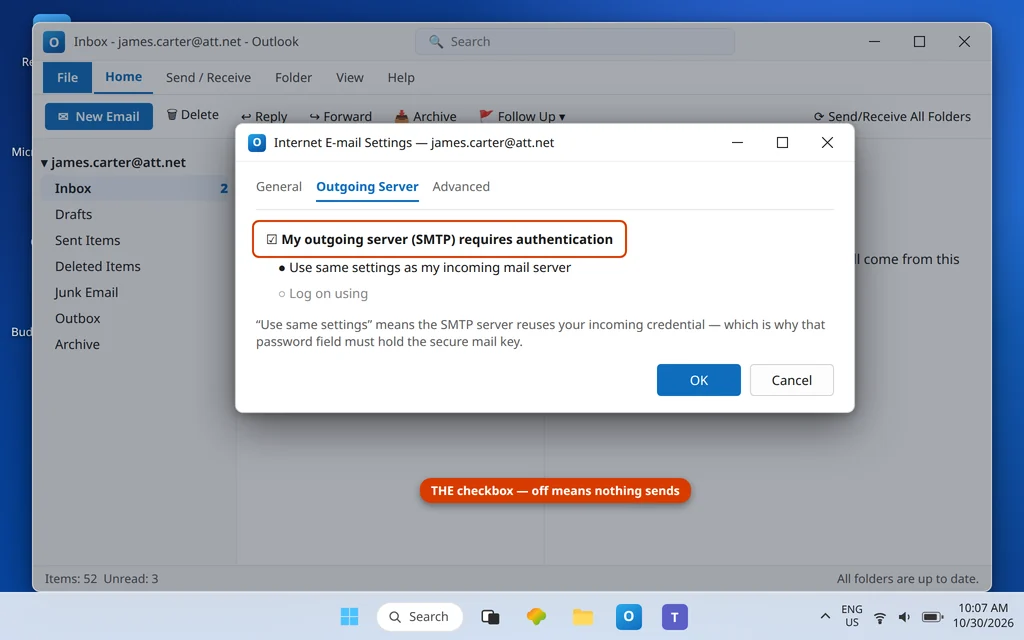
Task: Click the battery tray icon
Action: pos(933,617)
